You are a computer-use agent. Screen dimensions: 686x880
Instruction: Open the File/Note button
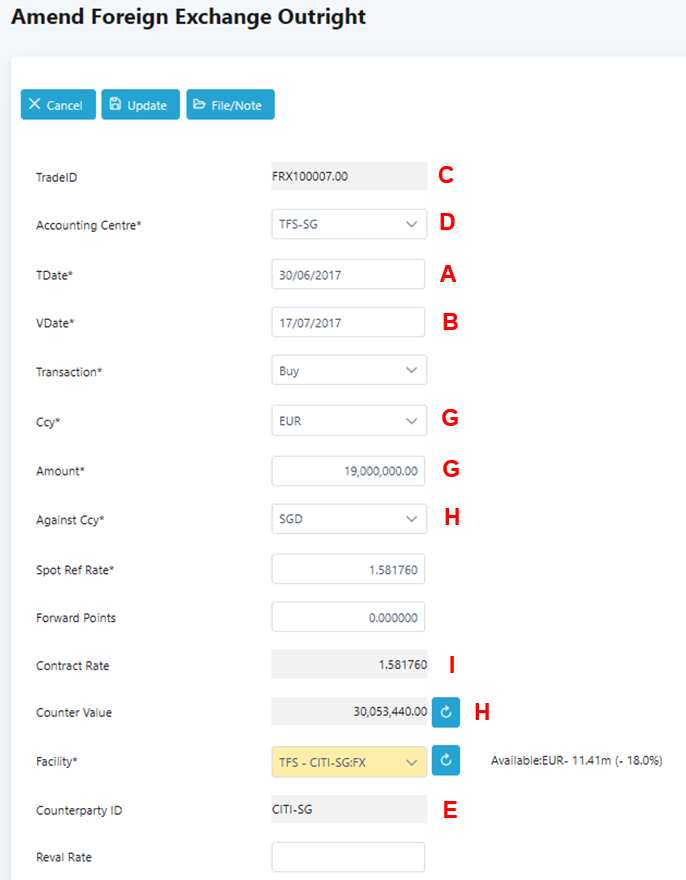point(230,105)
